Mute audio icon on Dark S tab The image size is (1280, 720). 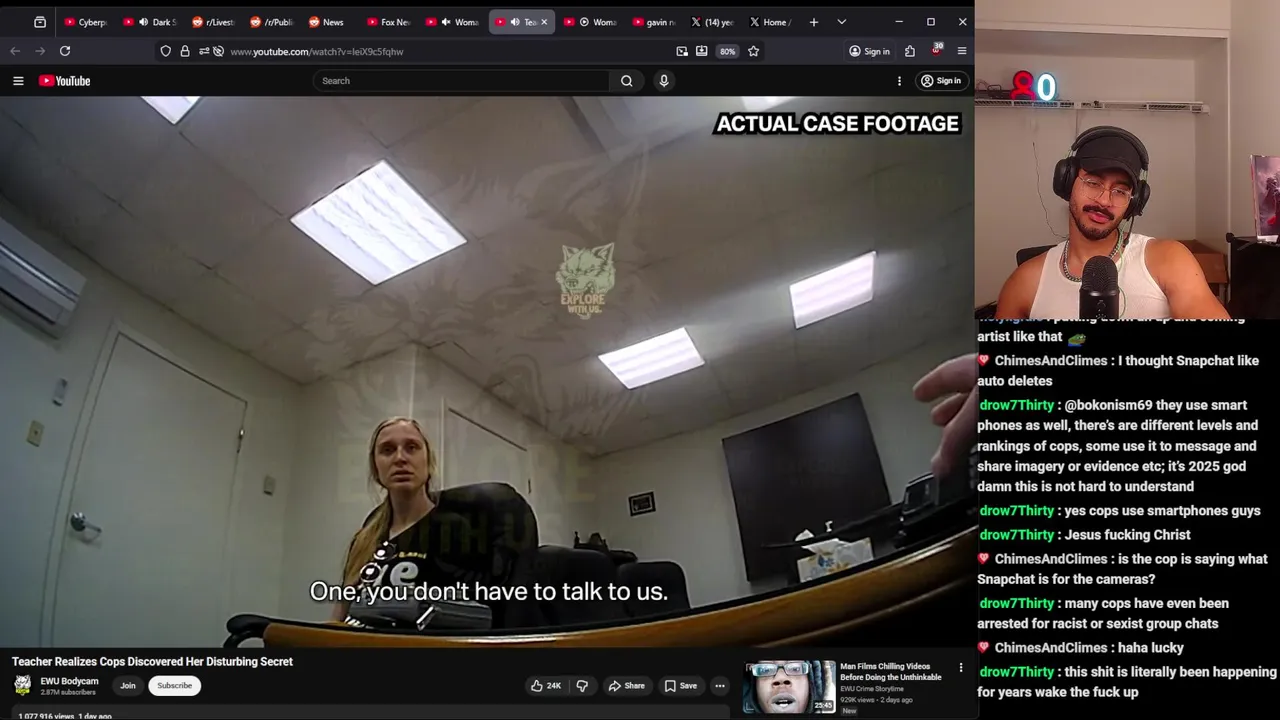coord(143,22)
